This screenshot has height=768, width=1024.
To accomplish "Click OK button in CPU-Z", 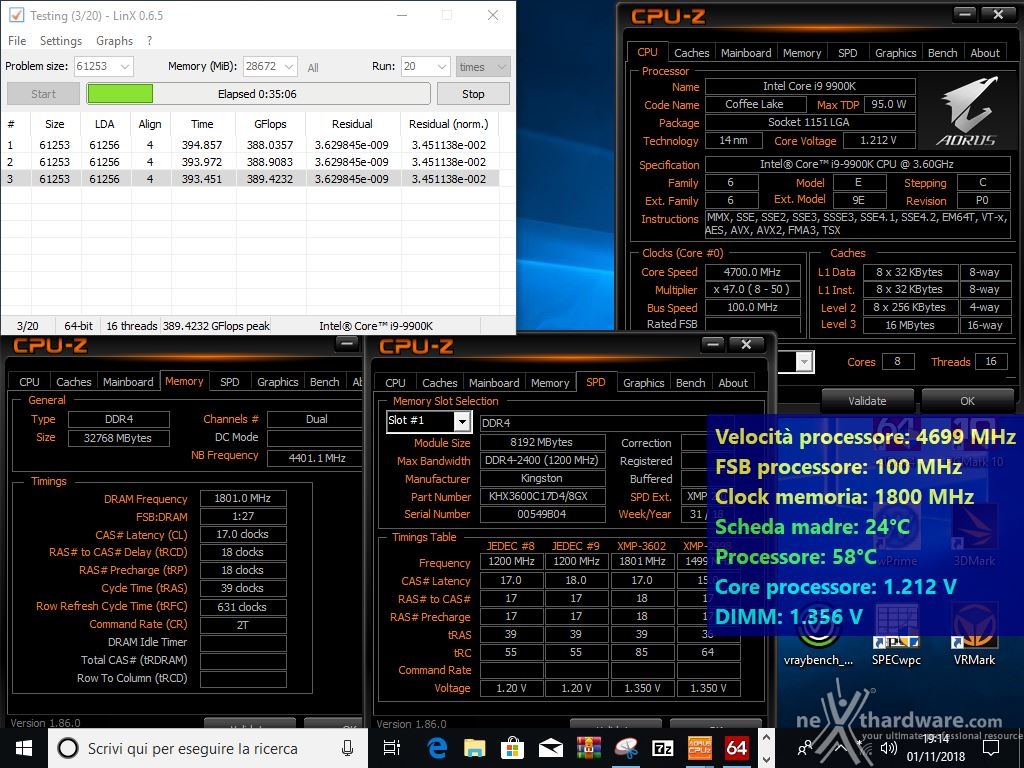I will [x=967, y=401].
